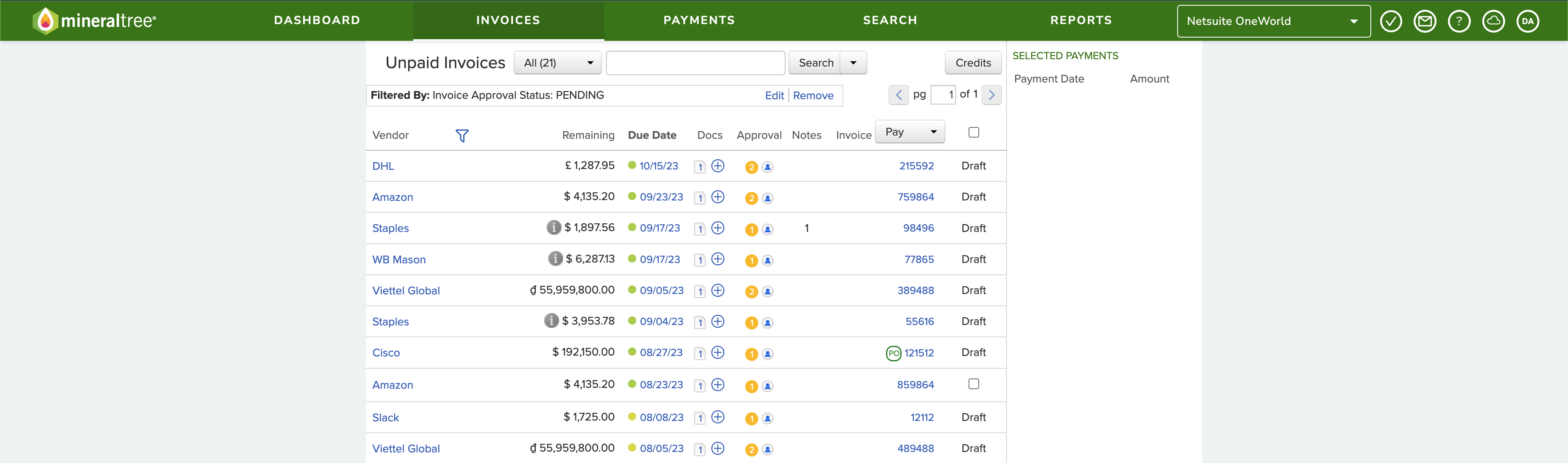Click the MineralTree logo
Screen dimensions: 1568x463
(x=94, y=21)
